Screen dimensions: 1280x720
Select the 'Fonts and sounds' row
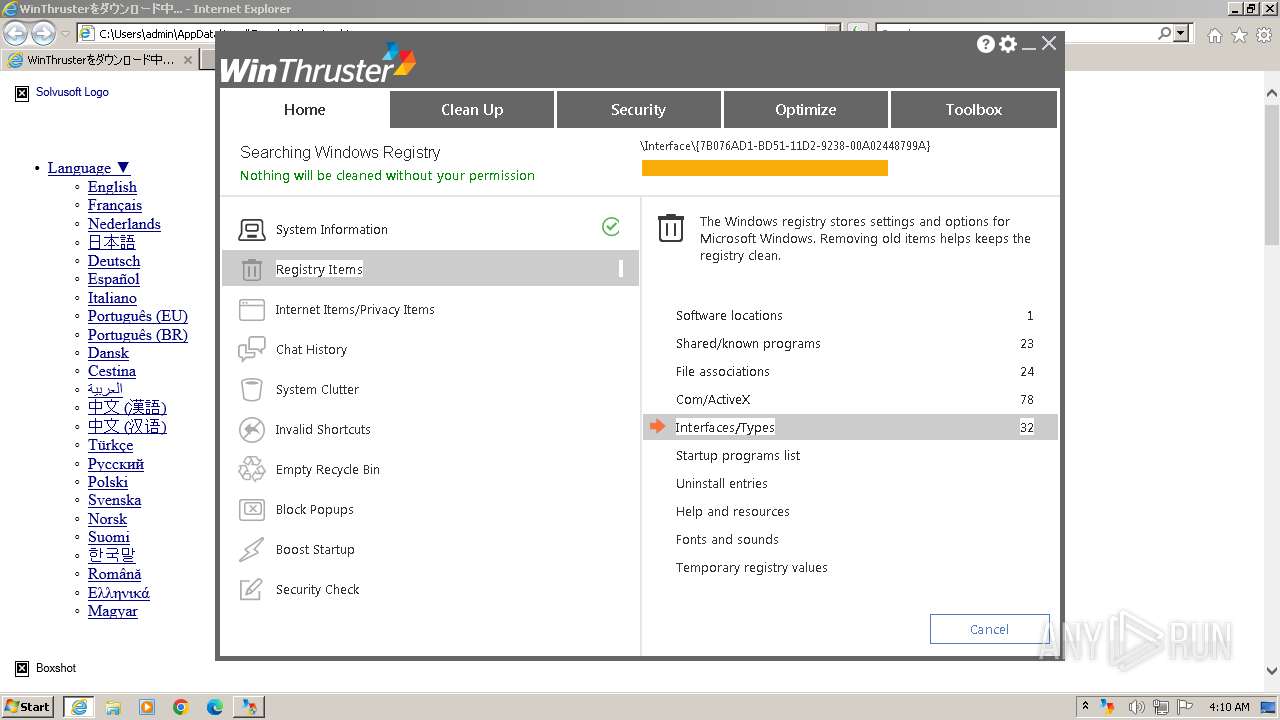coord(849,540)
